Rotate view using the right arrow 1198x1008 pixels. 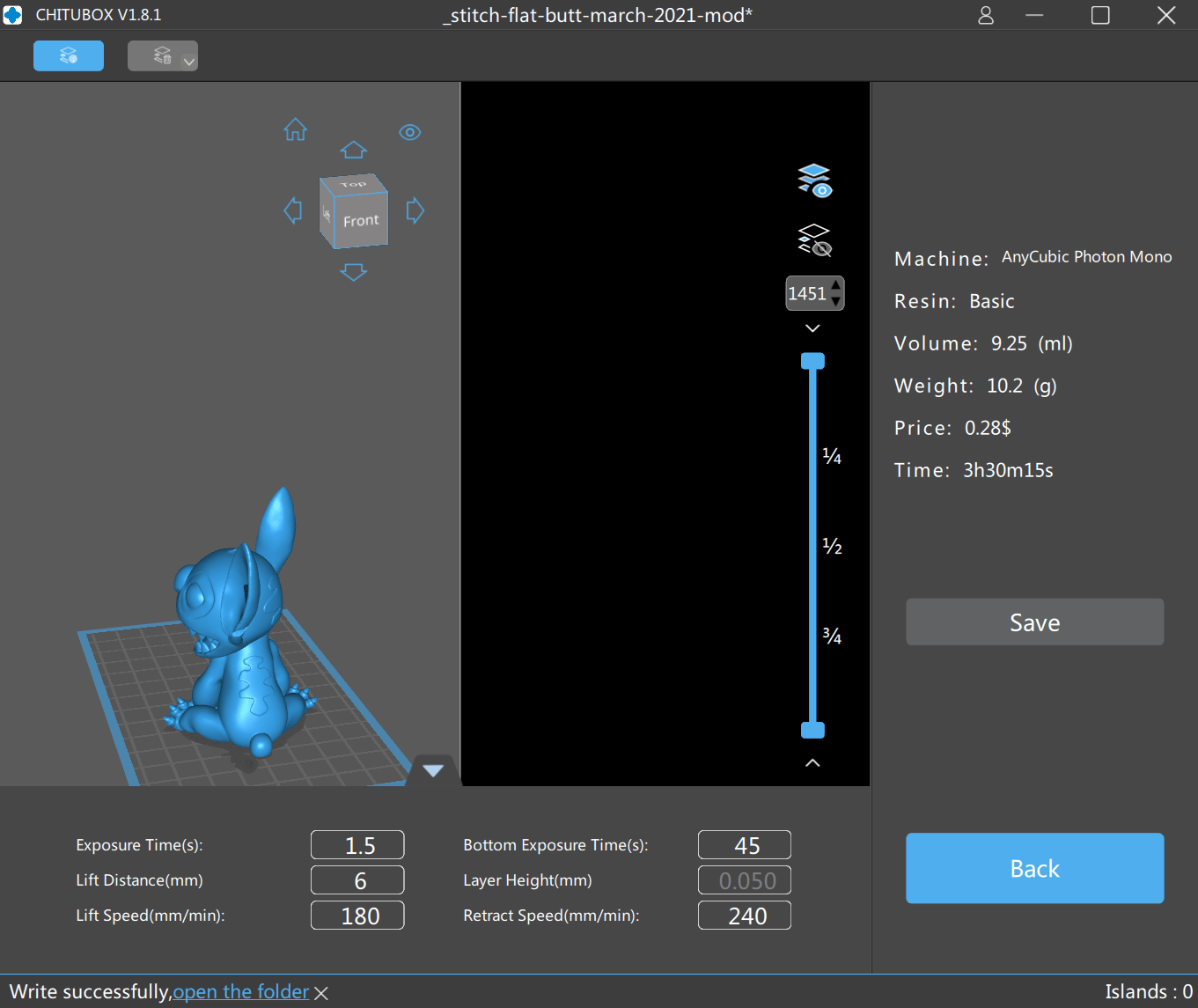[x=415, y=211]
